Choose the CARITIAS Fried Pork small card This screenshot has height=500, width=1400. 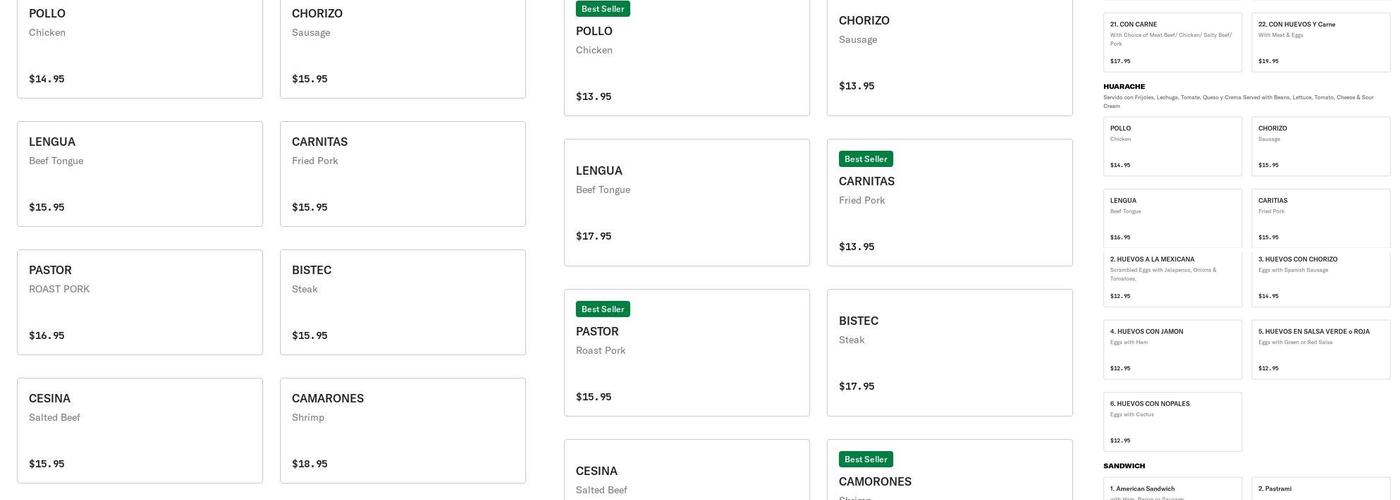pos(1320,217)
